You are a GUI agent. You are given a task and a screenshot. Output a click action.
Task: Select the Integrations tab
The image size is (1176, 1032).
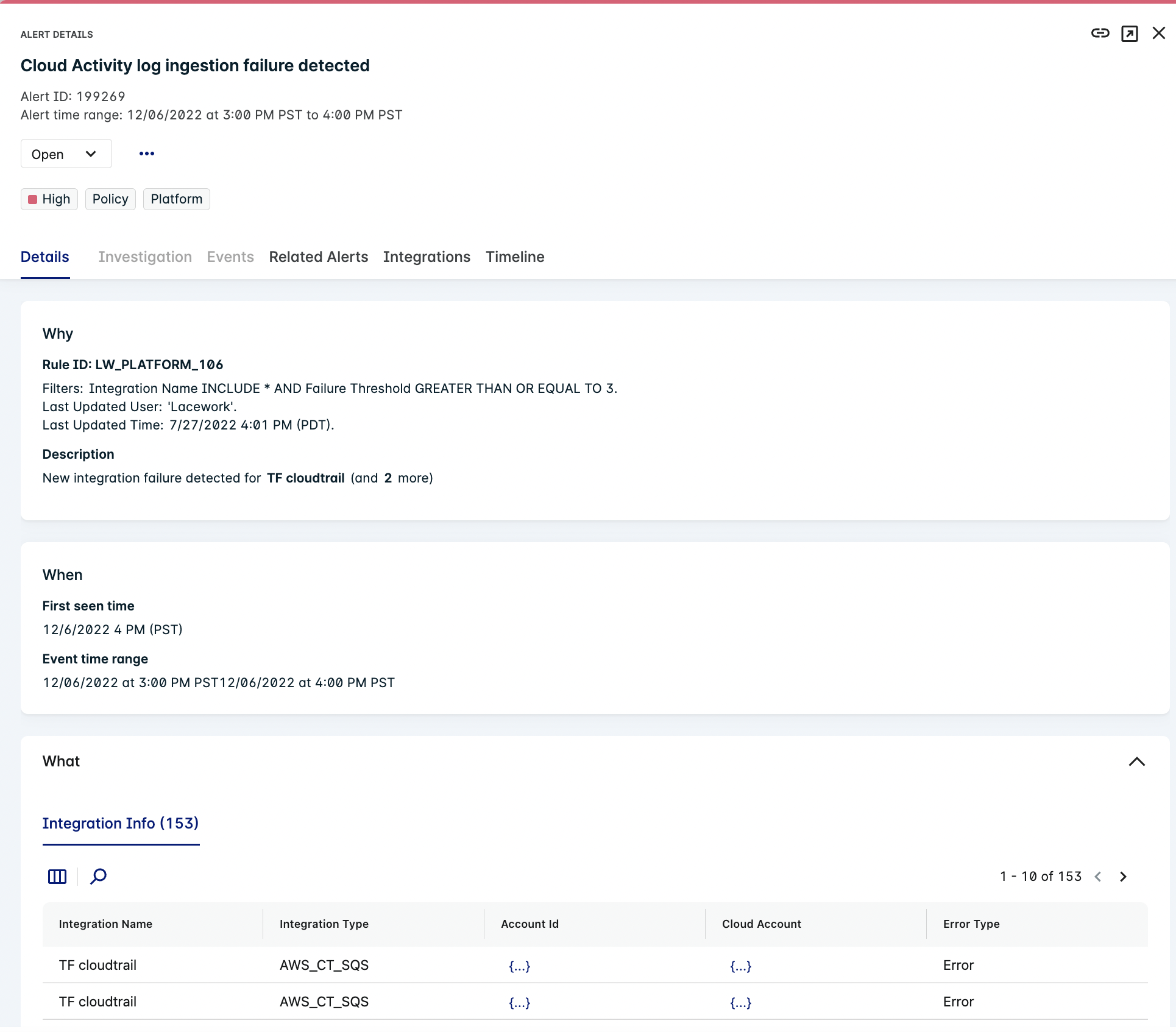coord(427,257)
